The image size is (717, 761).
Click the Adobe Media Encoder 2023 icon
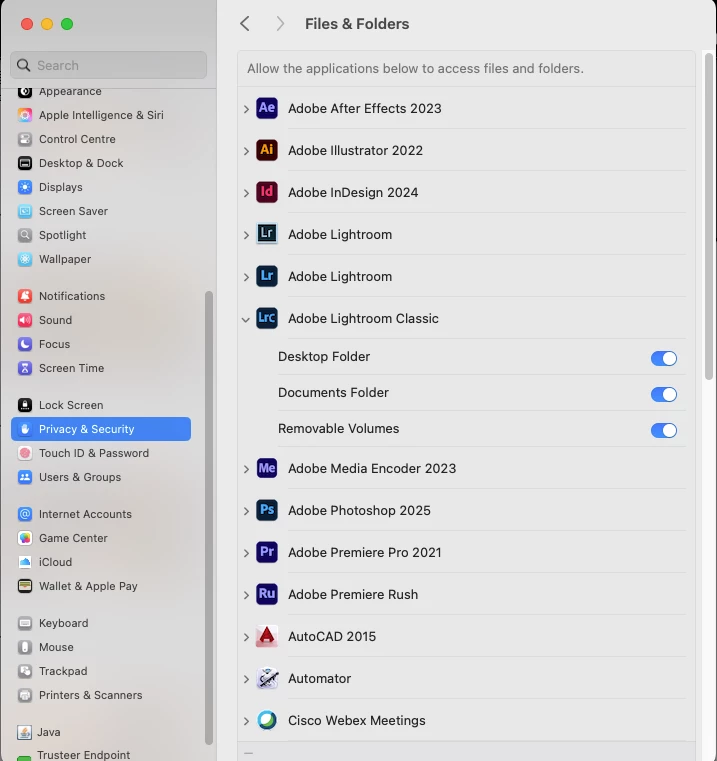click(267, 468)
